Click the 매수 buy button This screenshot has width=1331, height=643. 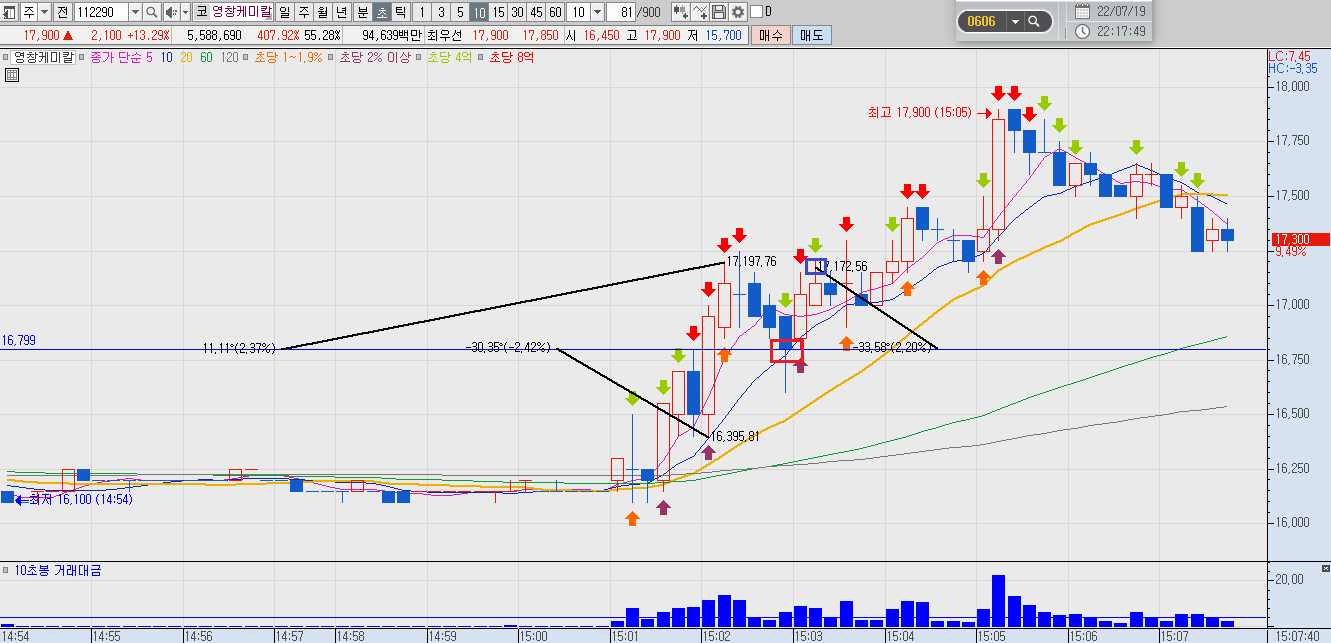point(771,35)
